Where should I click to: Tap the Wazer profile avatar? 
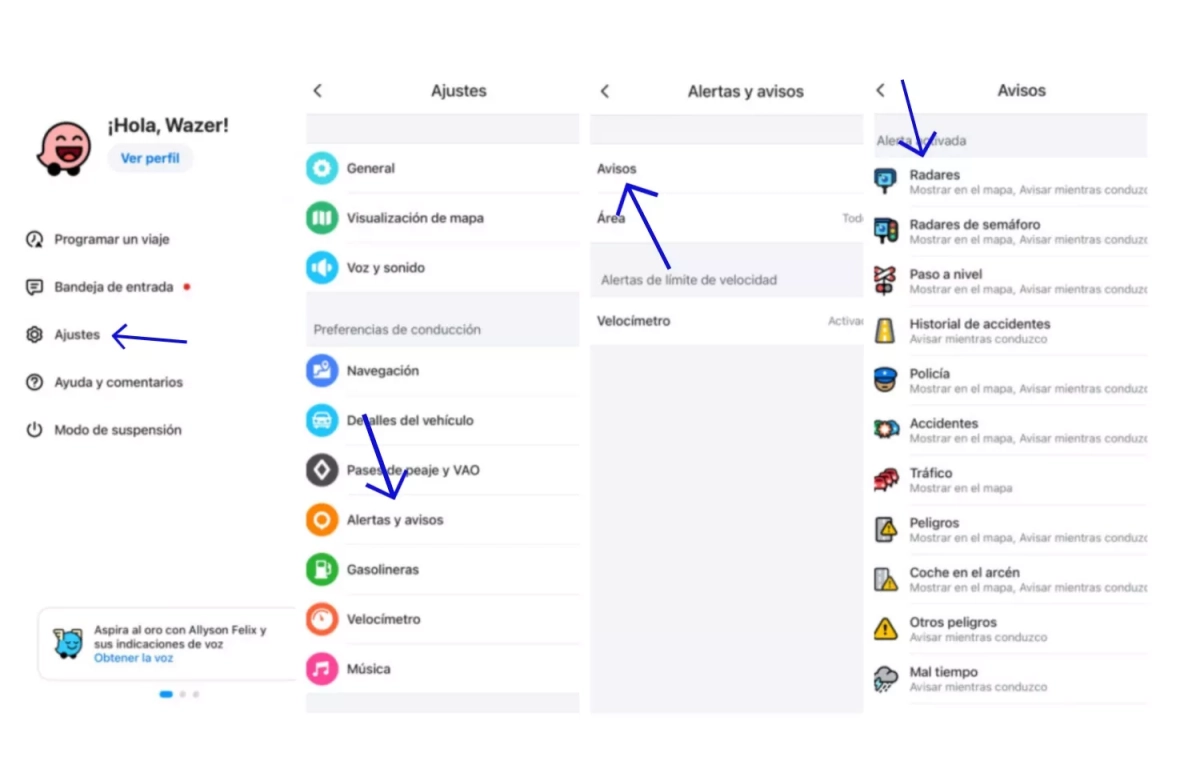(x=68, y=149)
